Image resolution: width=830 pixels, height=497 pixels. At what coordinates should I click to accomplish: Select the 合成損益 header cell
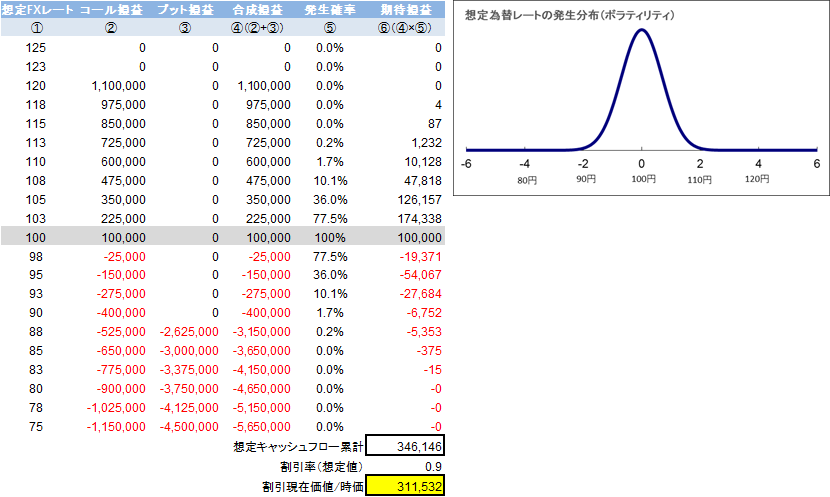pyautogui.click(x=259, y=10)
